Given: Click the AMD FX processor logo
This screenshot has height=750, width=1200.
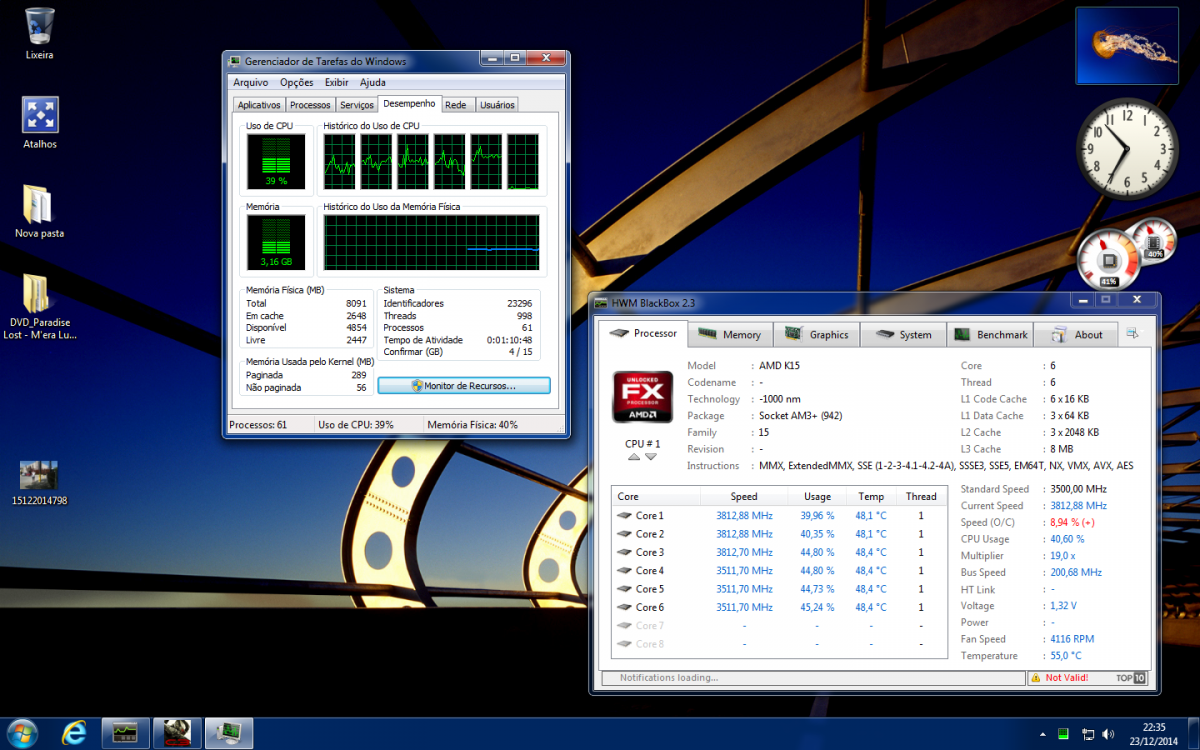Looking at the screenshot, I should coord(642,397).
